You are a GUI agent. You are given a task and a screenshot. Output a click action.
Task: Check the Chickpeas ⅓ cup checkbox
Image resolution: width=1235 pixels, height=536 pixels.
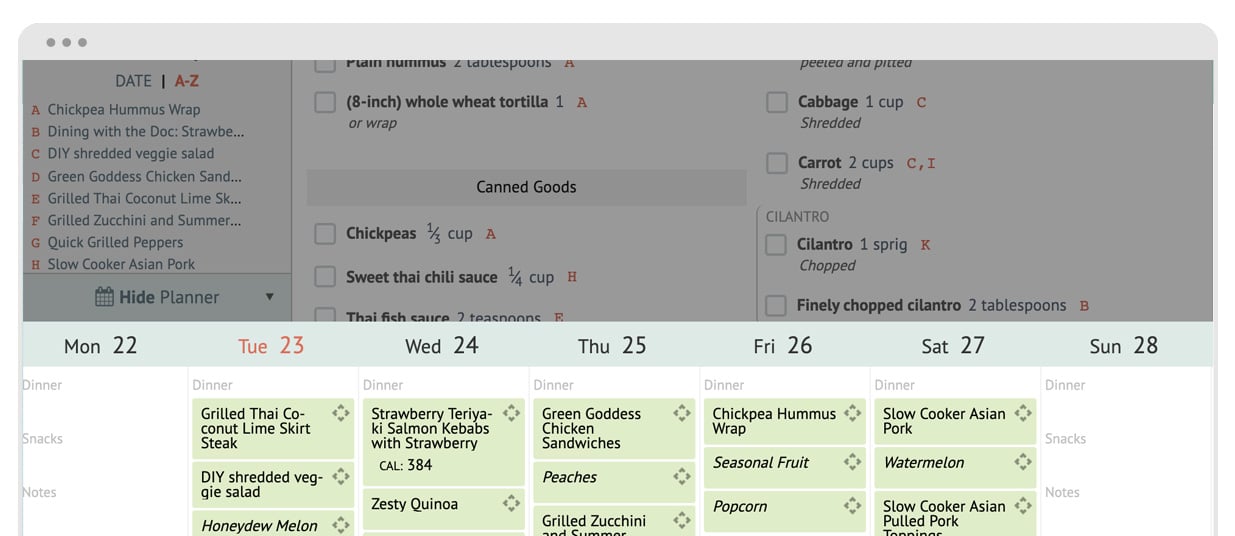pyautogui.click(x=325, y=234)
